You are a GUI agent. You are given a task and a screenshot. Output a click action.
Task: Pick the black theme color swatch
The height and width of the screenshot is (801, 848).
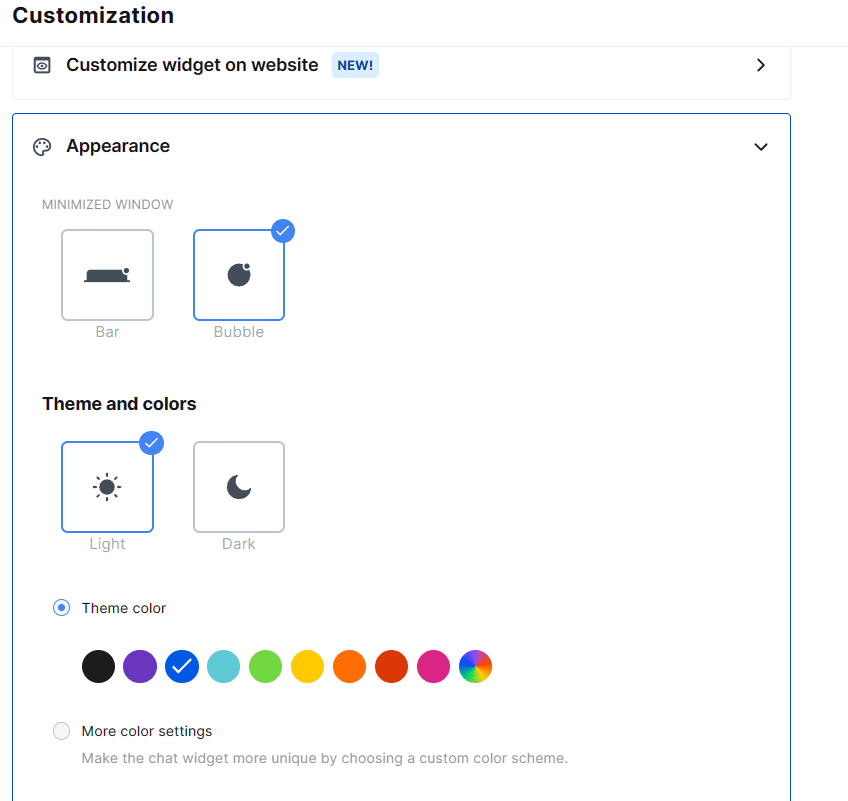pyautogui.click(x=98, y=666)
